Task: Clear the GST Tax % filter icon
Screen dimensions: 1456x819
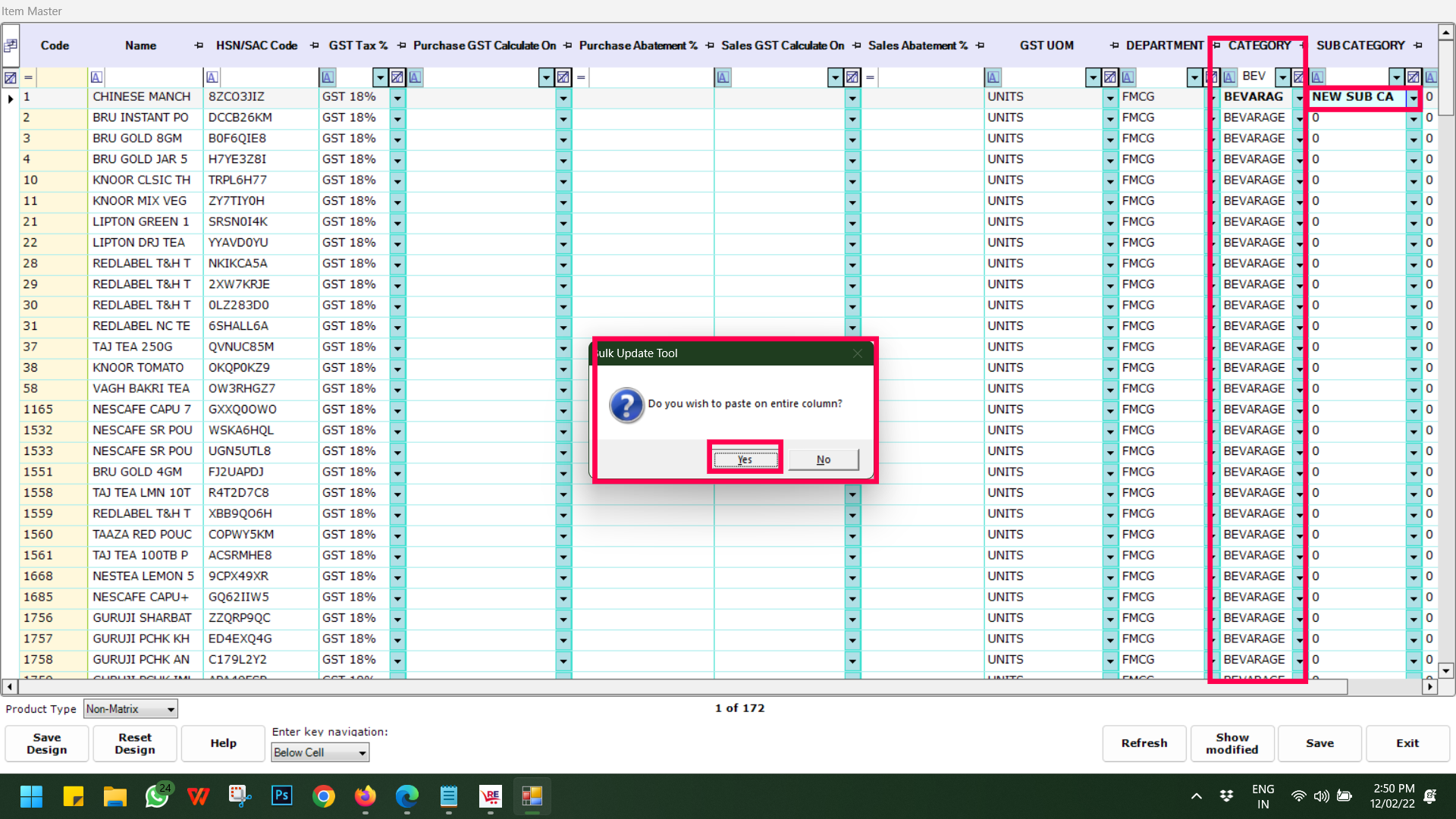Action: (x=397, y=77)
